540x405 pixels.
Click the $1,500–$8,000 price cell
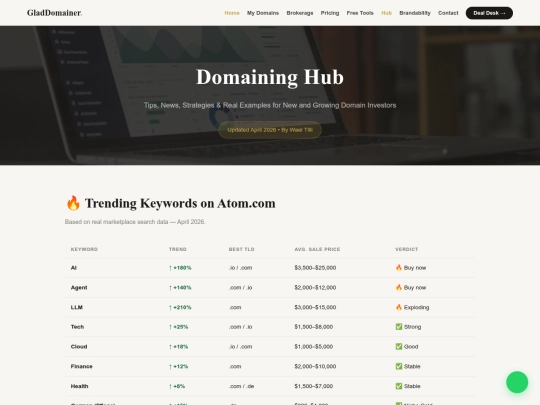(x=314, y=327)
